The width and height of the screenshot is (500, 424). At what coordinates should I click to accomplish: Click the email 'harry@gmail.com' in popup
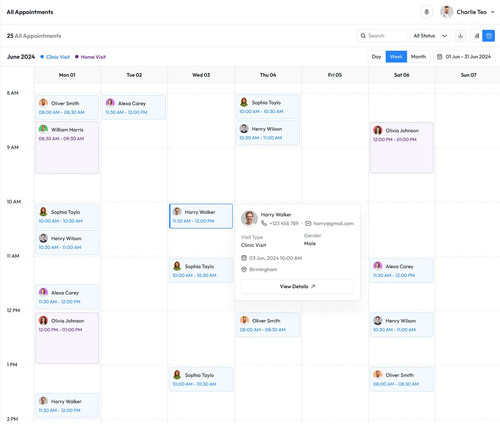334,223
